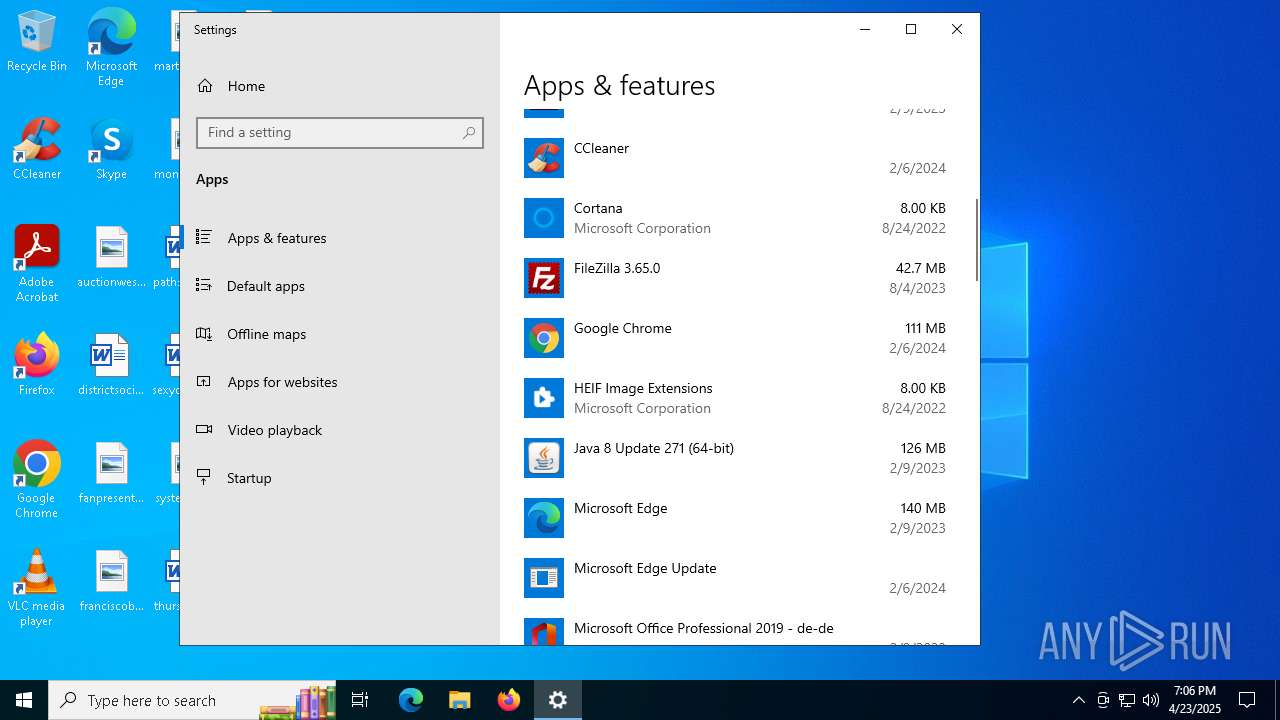The width and height of the screenshot is (1280, 720).
Task: Open the Adobe Acrobat desktop shortcut
Action: click(x=37, y=264)
